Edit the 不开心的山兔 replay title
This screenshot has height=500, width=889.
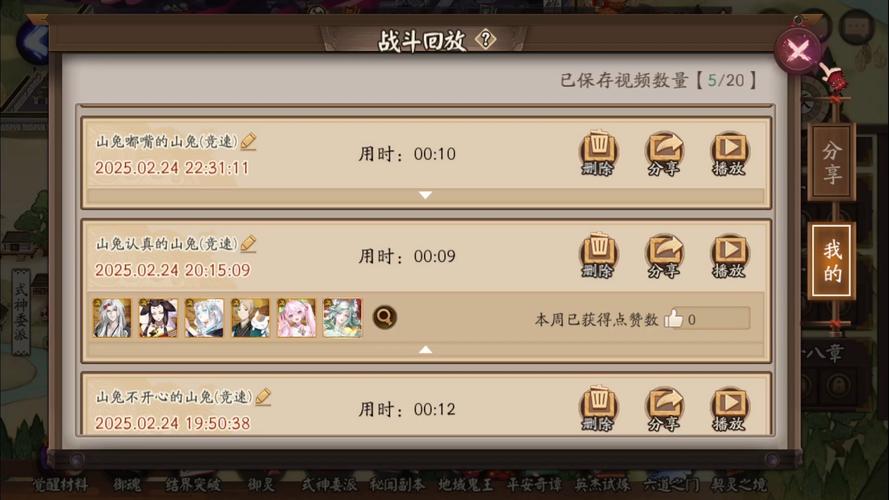(263, 396)
